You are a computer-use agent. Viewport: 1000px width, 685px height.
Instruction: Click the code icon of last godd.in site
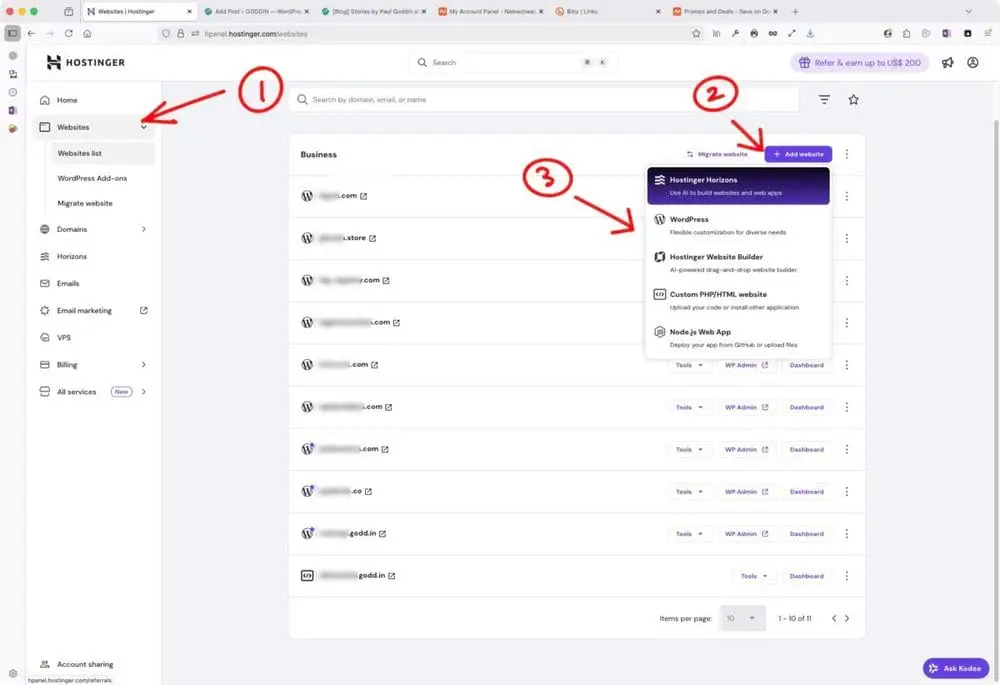pos(307,575)
